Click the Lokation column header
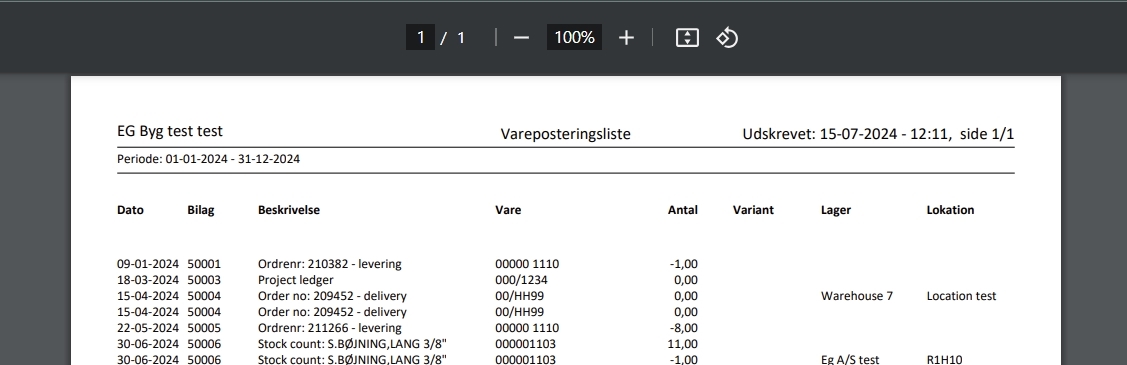This screenshot has height=365, width=1127. 950,211
